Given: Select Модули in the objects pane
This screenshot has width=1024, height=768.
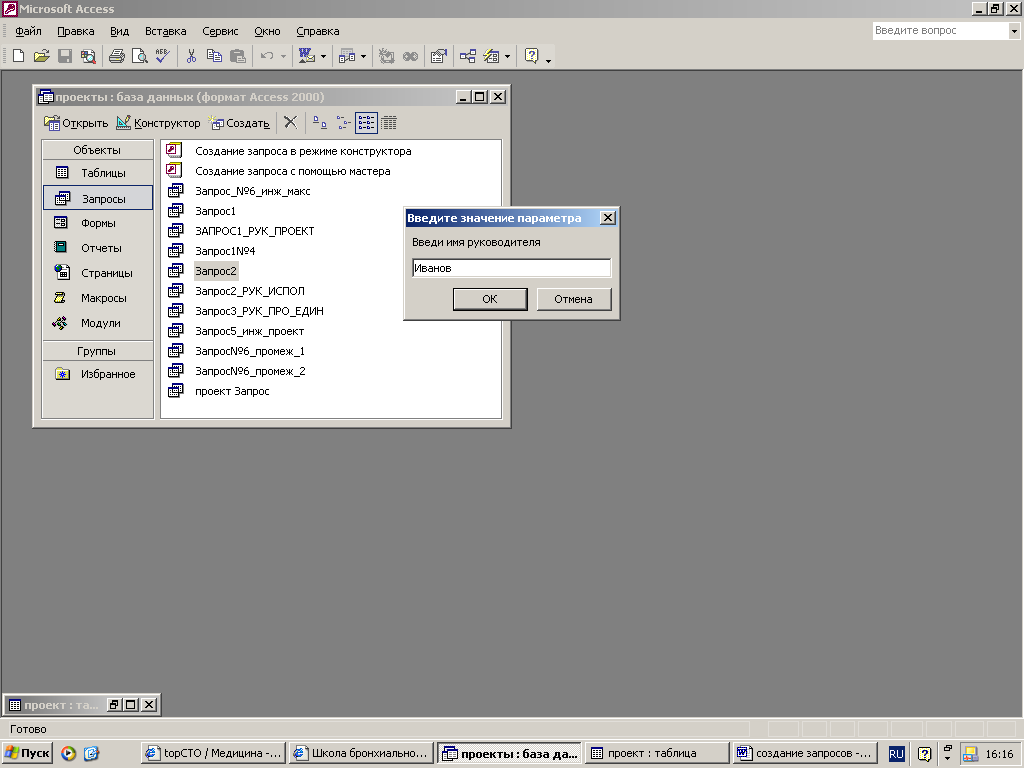Looking at the screenshot, I should pyautogui.click(x=98, y=323).
